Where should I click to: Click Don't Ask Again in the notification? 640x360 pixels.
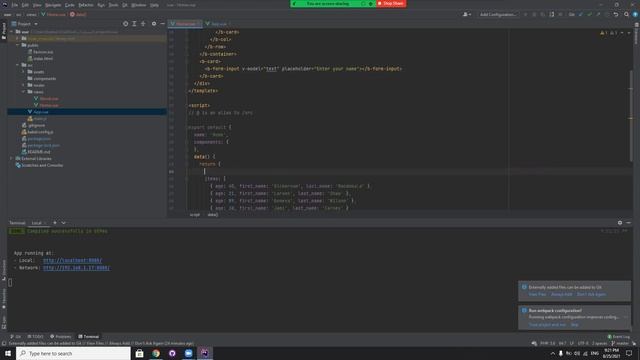click(x=591, y=294)
